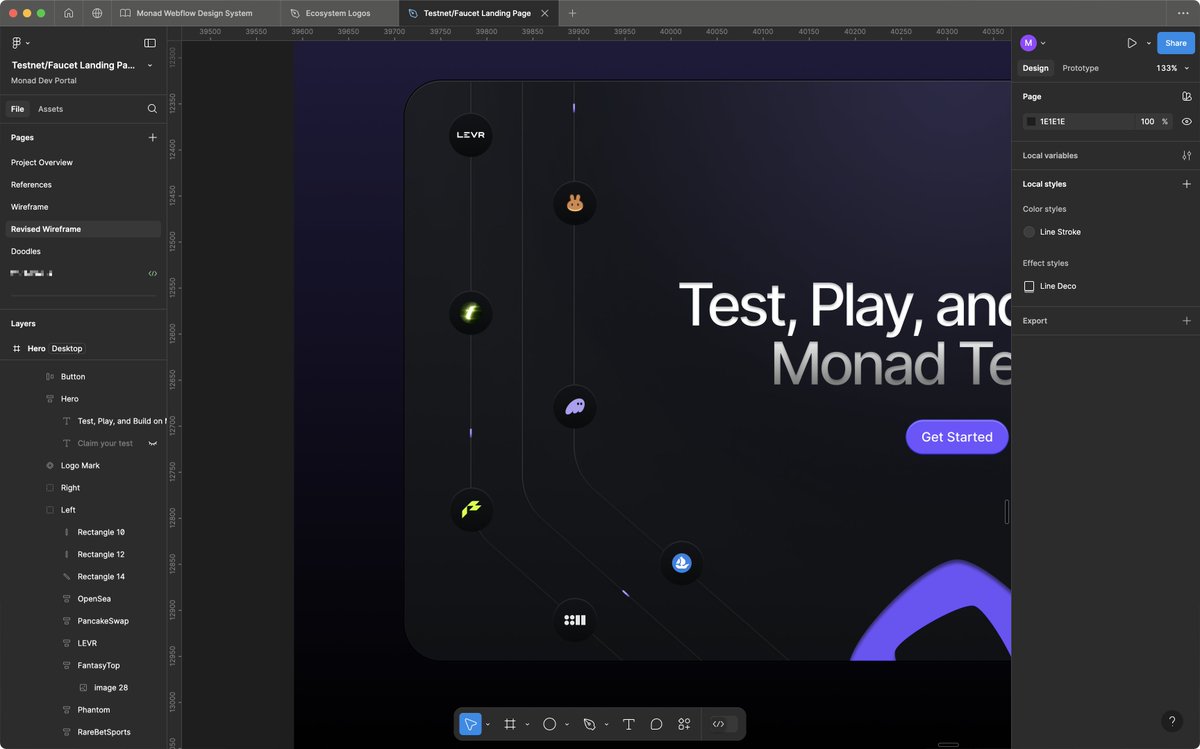
Task: Click the Share button
Action: coord(1176,43)
